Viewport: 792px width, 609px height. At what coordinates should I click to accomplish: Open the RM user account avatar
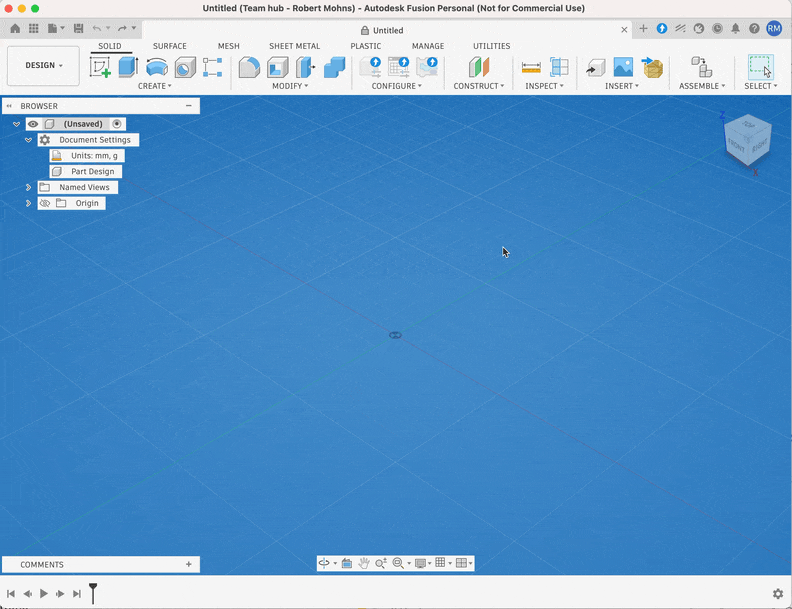coord(774,28)
